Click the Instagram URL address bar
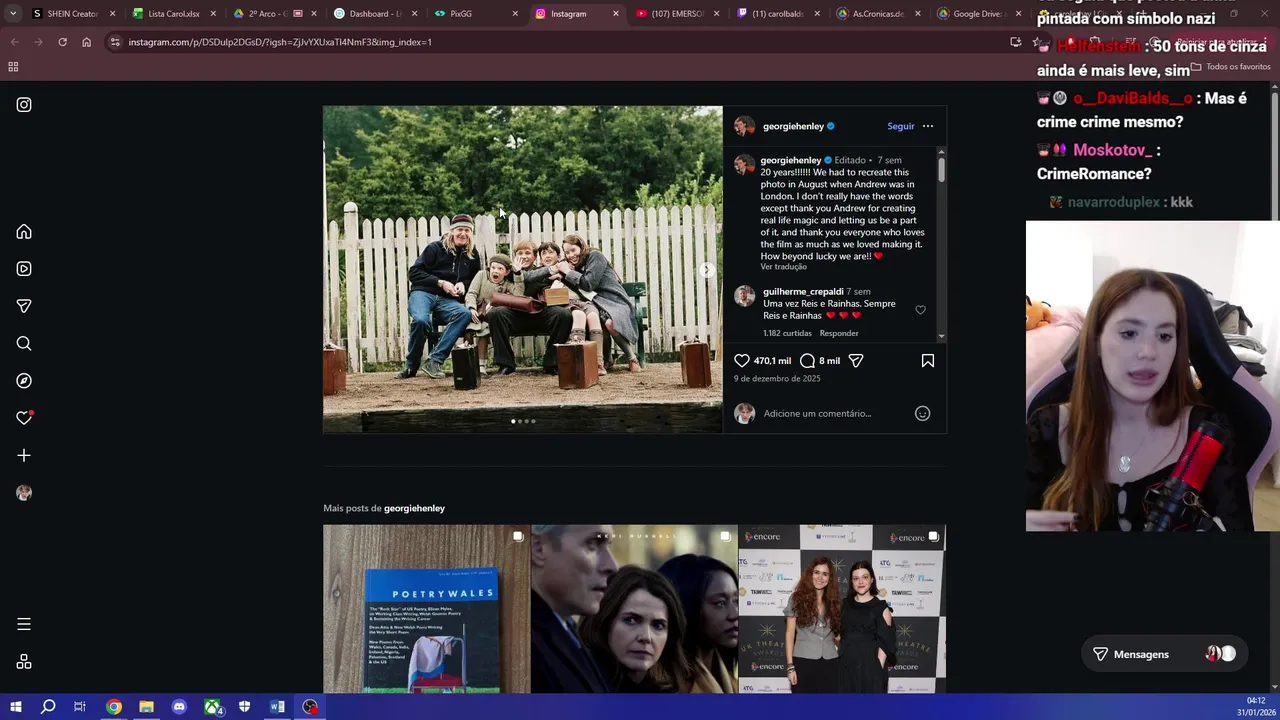The height and width of the screenshot is (720, 1280). 560,42
